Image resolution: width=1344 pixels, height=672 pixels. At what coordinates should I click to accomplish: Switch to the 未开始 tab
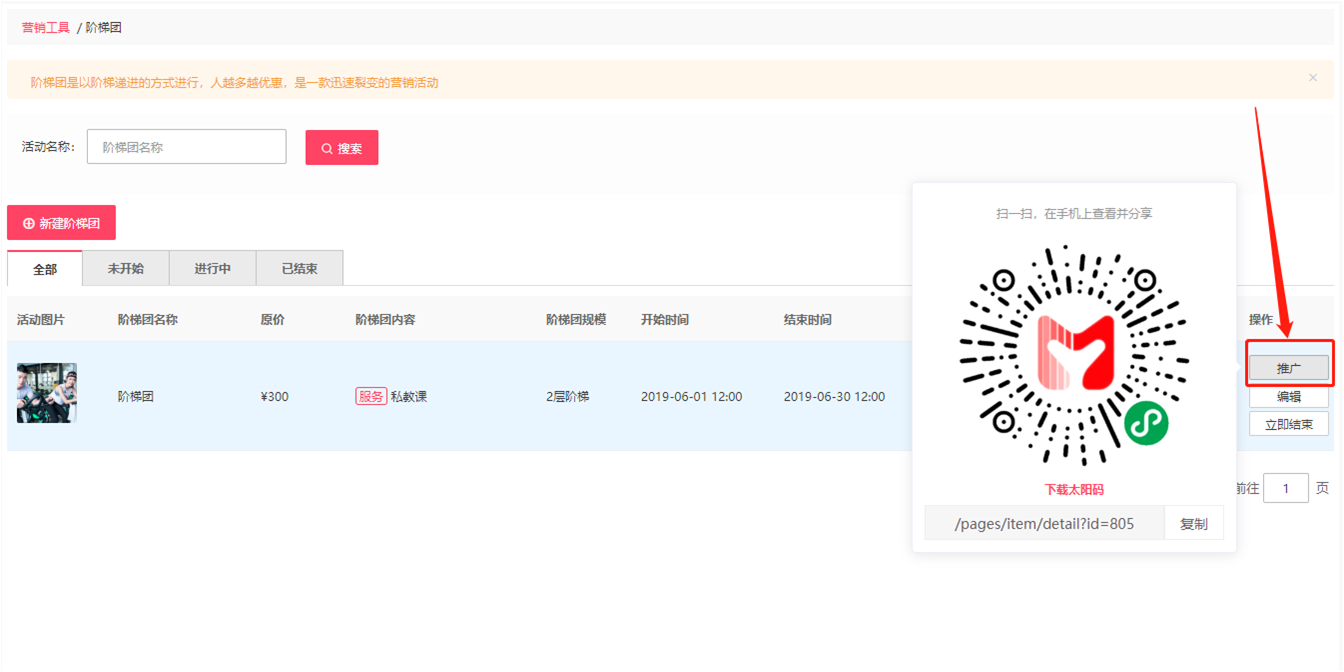click(126, 269)
